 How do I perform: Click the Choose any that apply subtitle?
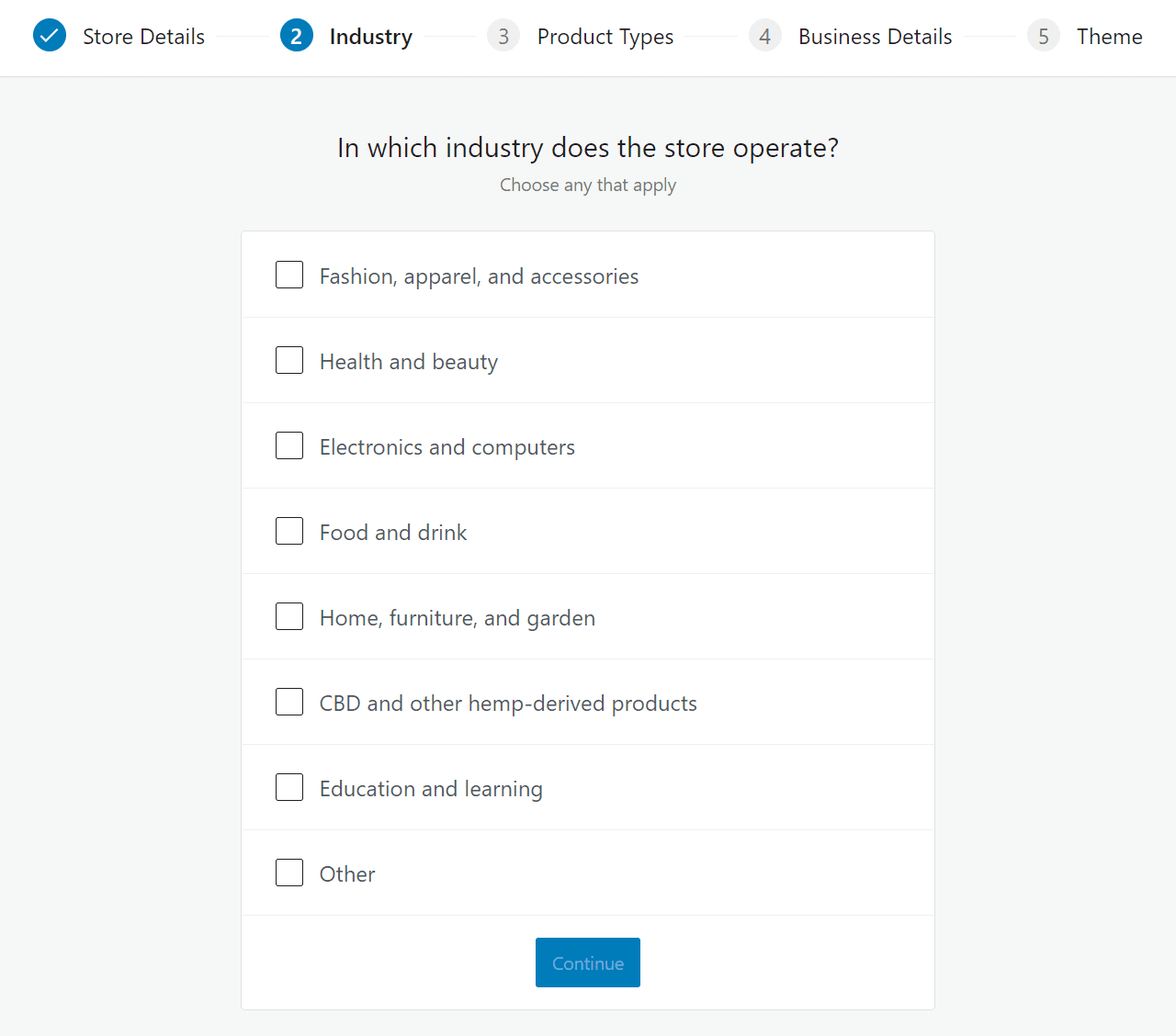coord(587,185)
